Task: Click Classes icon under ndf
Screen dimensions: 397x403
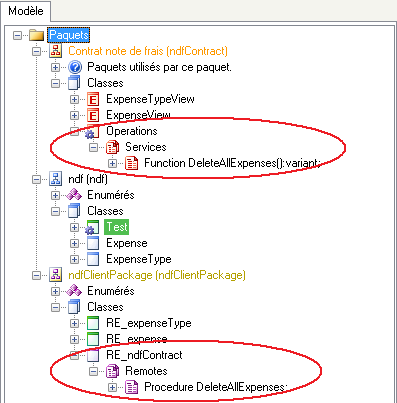Action: point(74,211)
